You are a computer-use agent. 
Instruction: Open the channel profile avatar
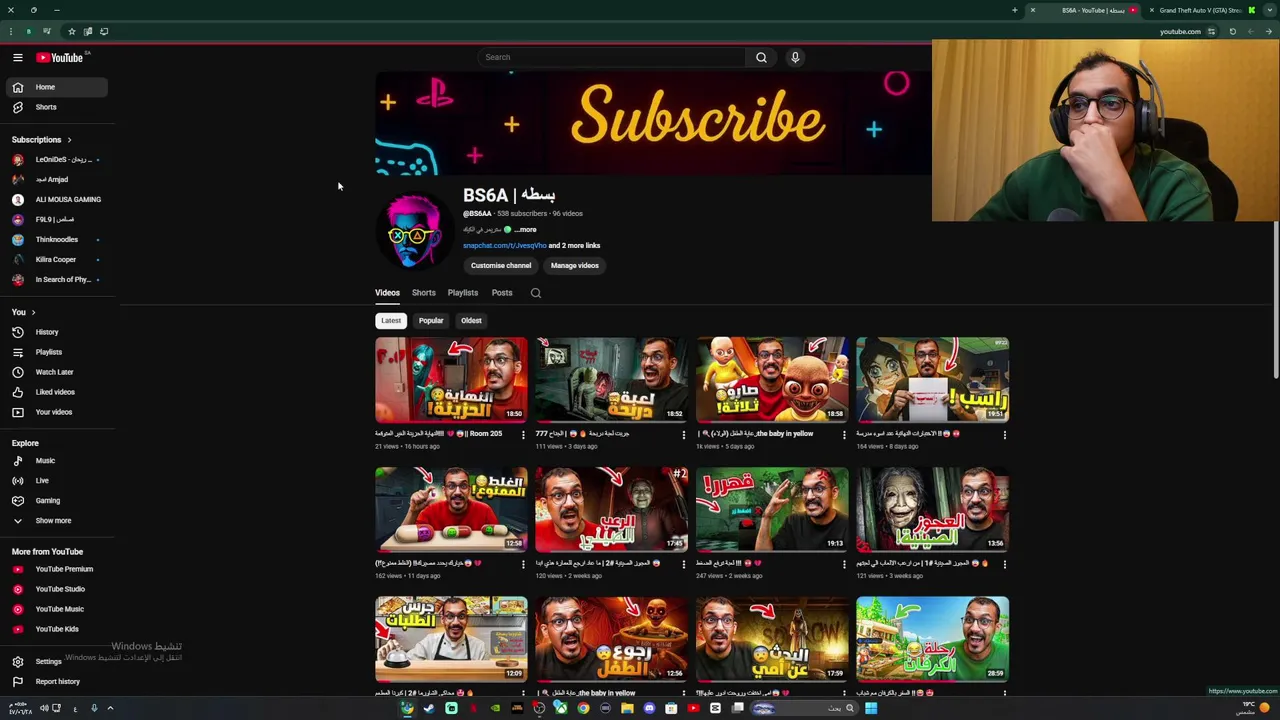413,231
